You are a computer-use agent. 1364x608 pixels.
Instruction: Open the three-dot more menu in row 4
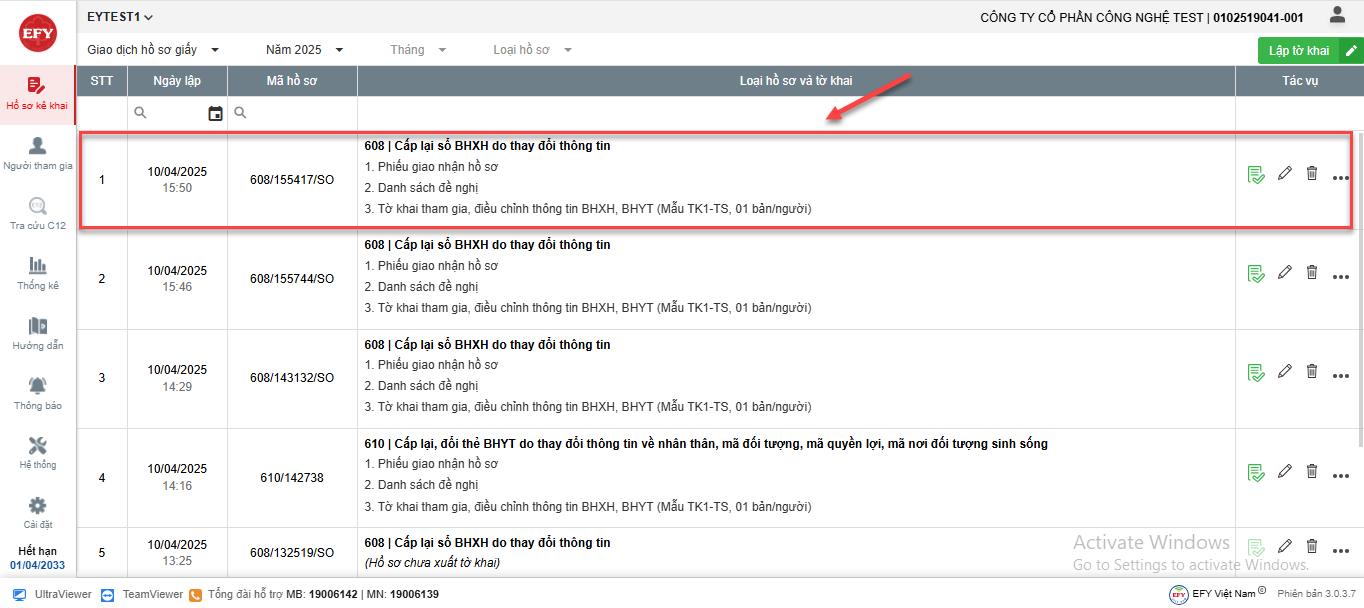pyautogui.click(x=1341, y=477)
